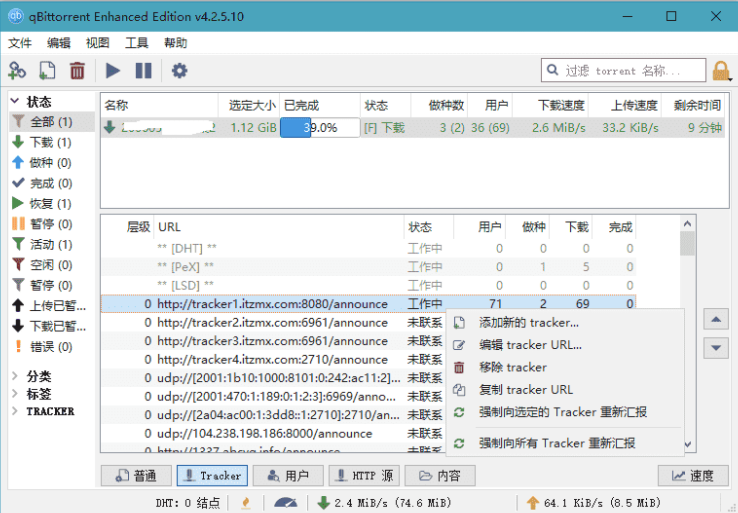Select the 做种 (0) filter
738x513 pixels.
click(x=51, y=163)
